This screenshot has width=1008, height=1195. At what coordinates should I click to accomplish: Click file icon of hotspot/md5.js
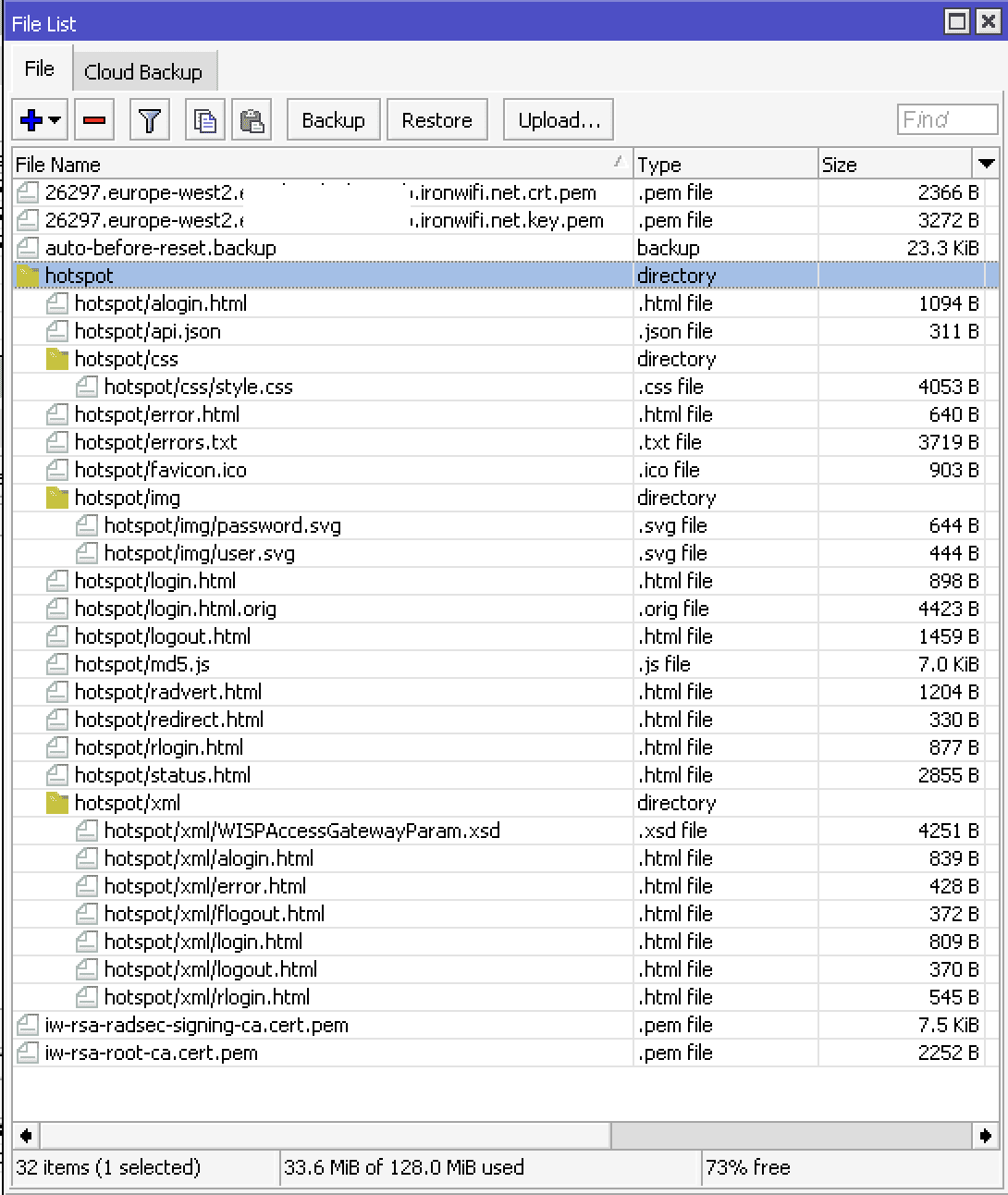point(57,664)
